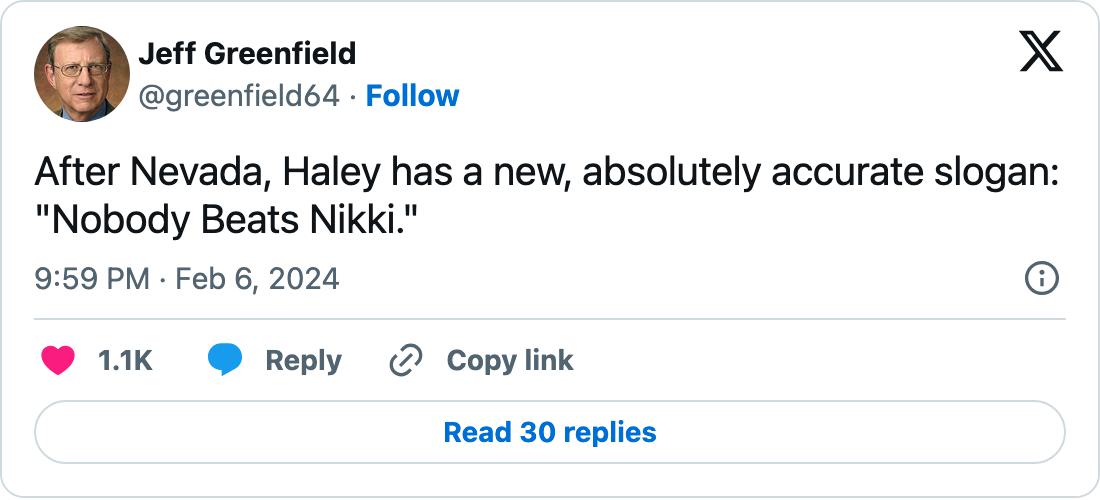This screenshot has width=1100, height=500.
Task: Click the word "Nevada" in the tweet
Action: pos(188,173)
